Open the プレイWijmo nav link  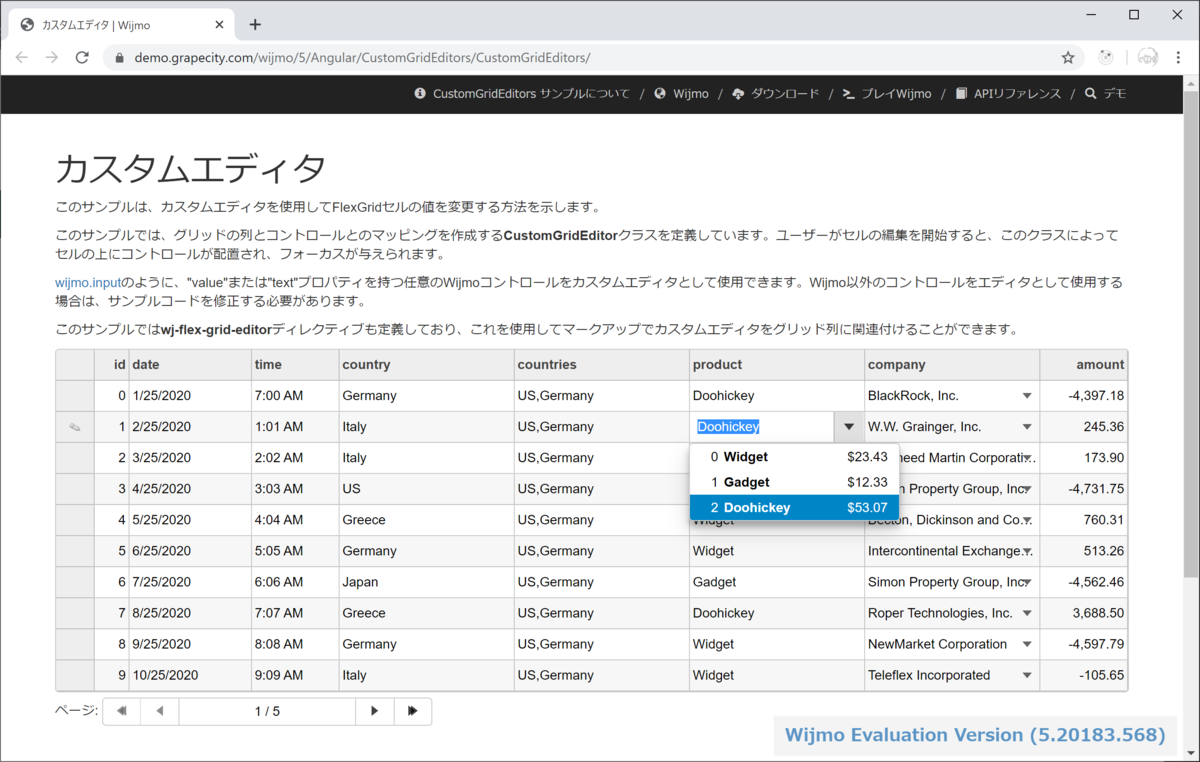(x=887, y=94)
